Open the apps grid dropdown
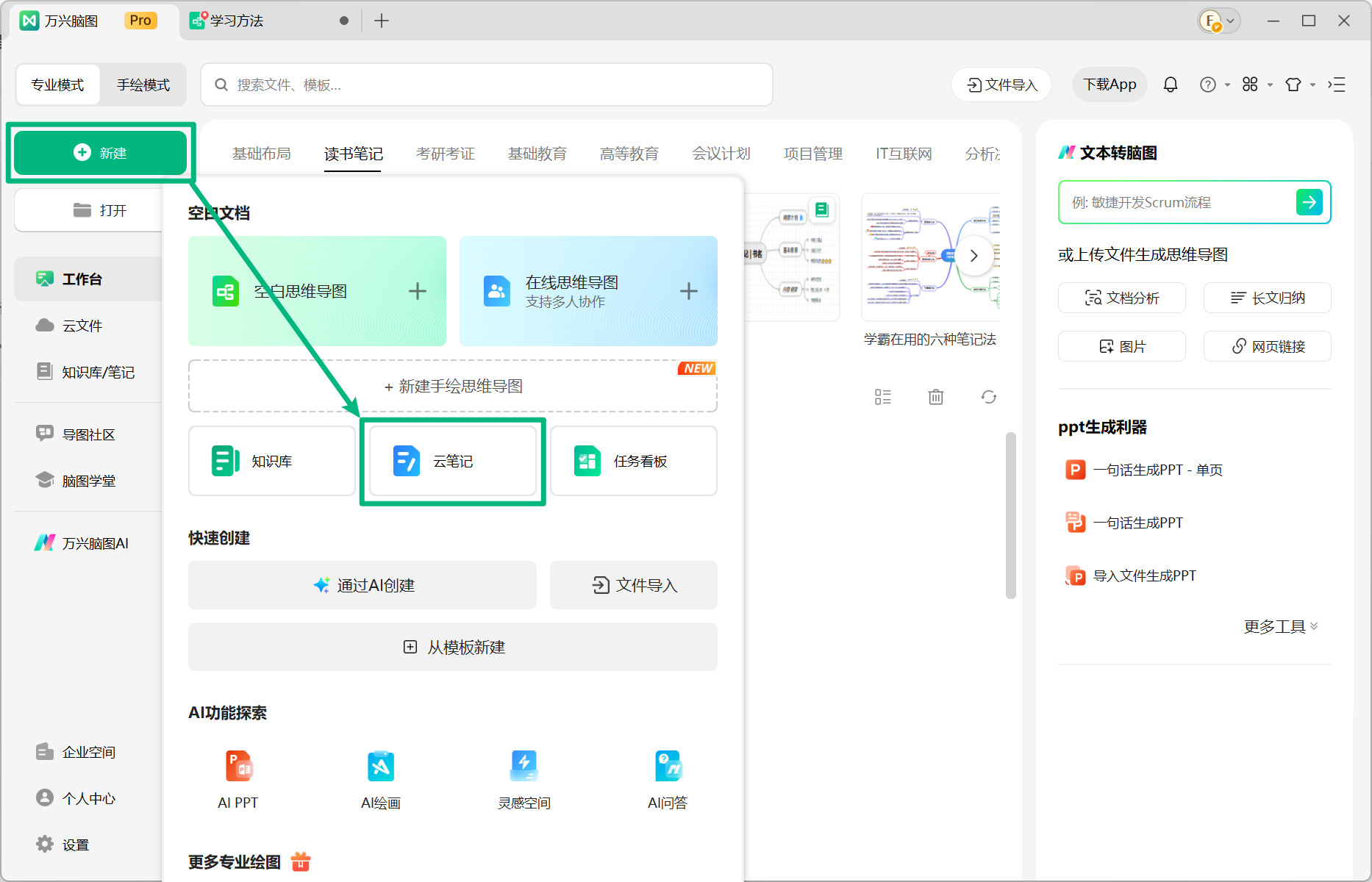The image size is (1372, 882). tap(1257, 85)
